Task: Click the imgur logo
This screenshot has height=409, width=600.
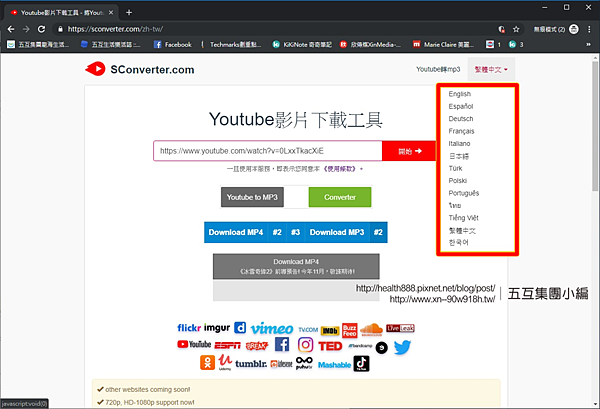Action: [217, 328]
